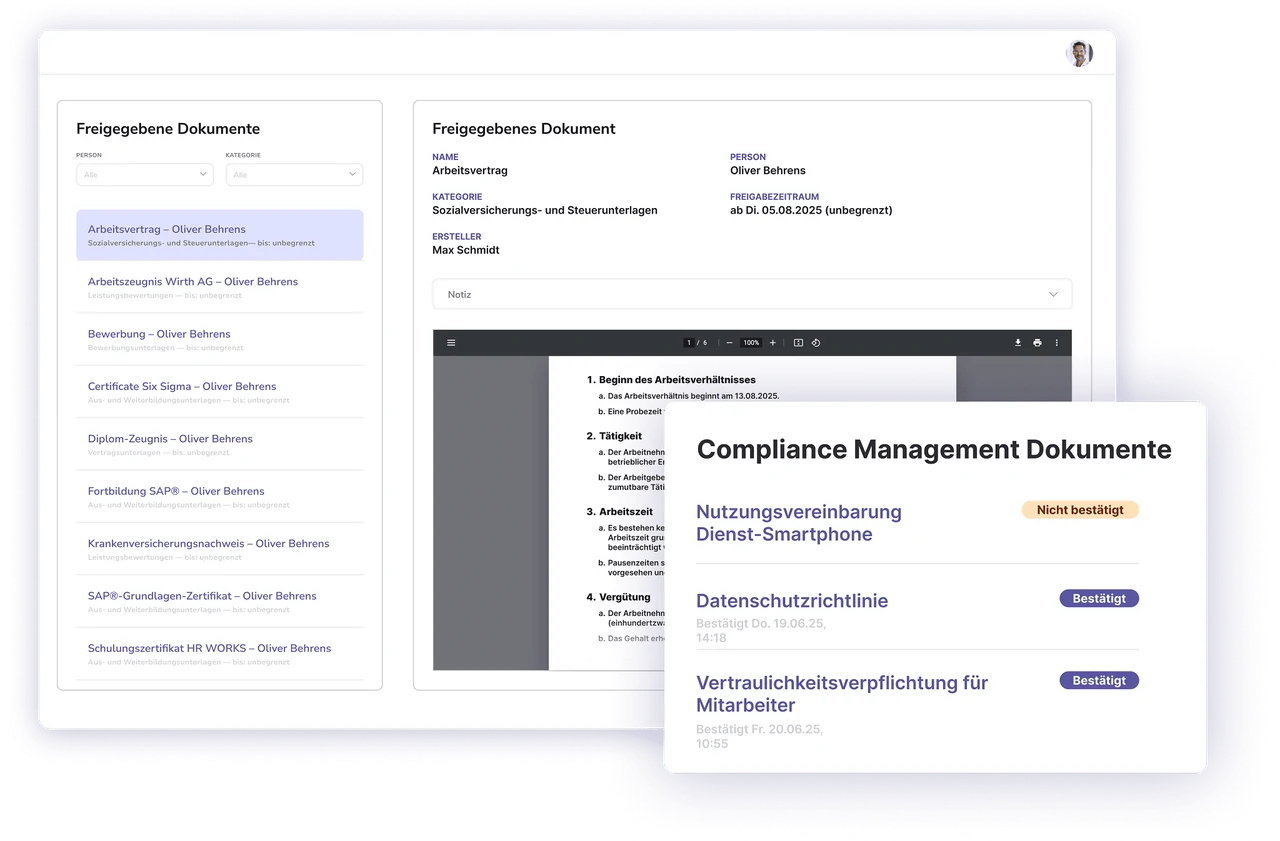This screenshot has width=1280, height=841.
Task: Open Certificate Six Sigma – Oliver Behrens
Action: (220, 392)
